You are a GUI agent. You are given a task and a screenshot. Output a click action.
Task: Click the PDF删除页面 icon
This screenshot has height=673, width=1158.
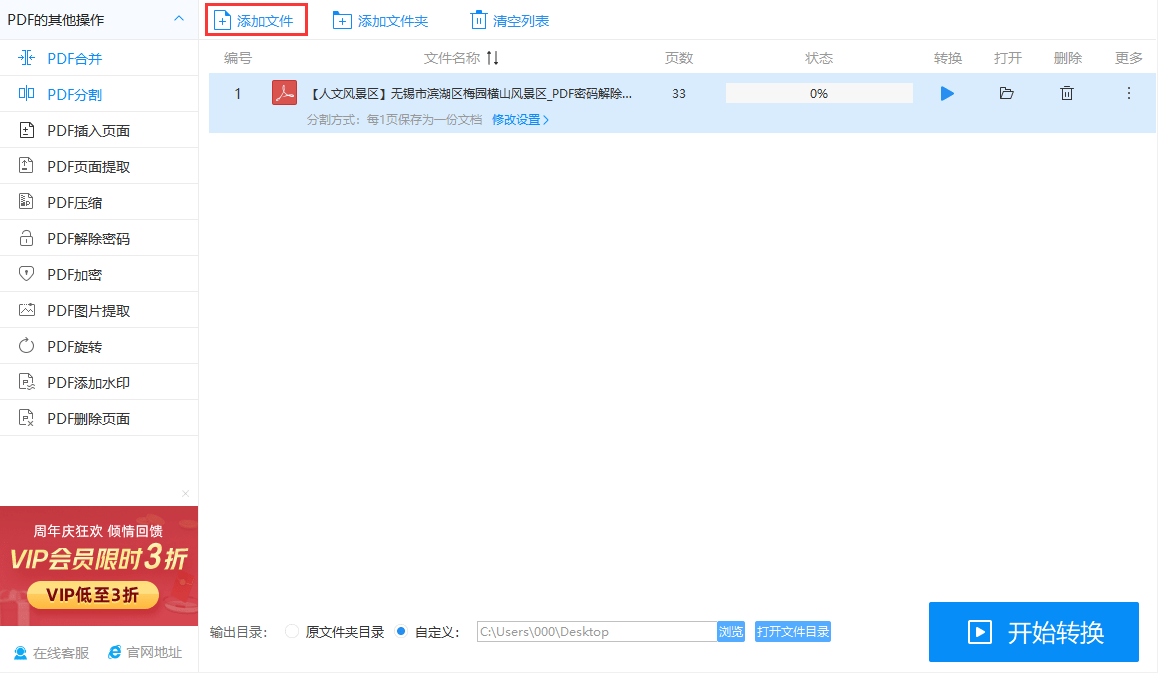click(x=26, y=418)
